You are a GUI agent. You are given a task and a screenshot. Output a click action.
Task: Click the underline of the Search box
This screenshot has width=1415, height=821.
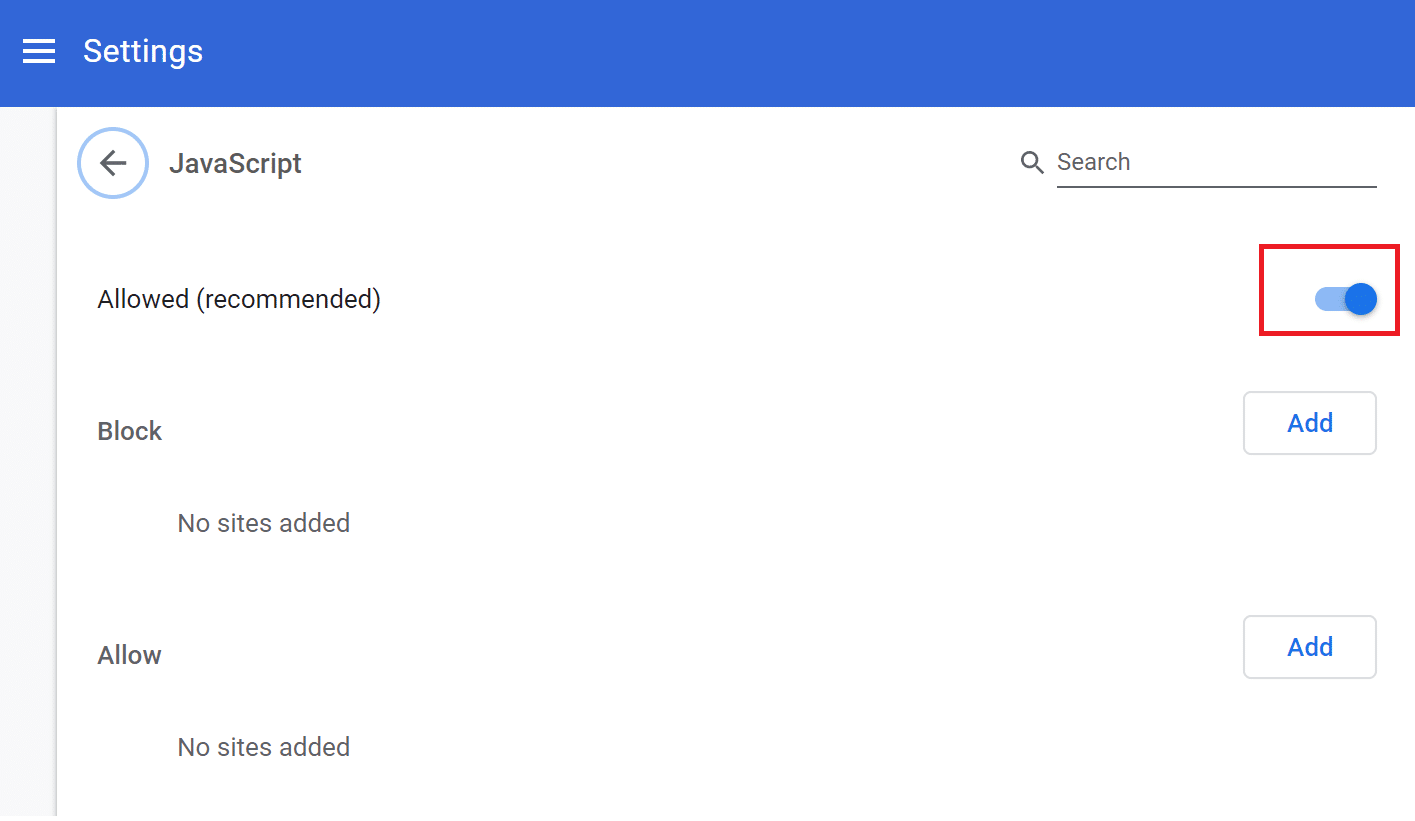(x=1216, y=186)
